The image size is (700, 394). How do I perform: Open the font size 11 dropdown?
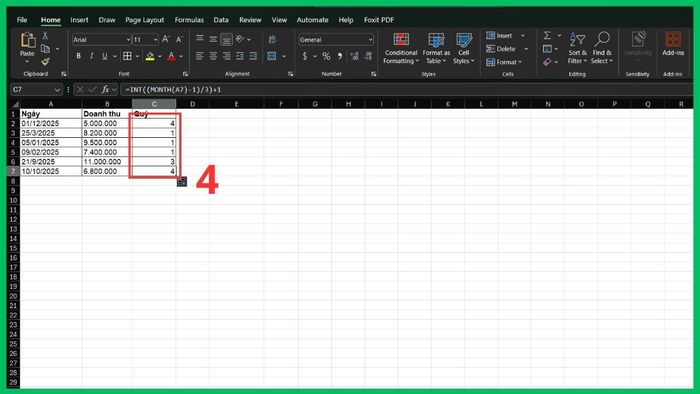[x=155, y=40]
